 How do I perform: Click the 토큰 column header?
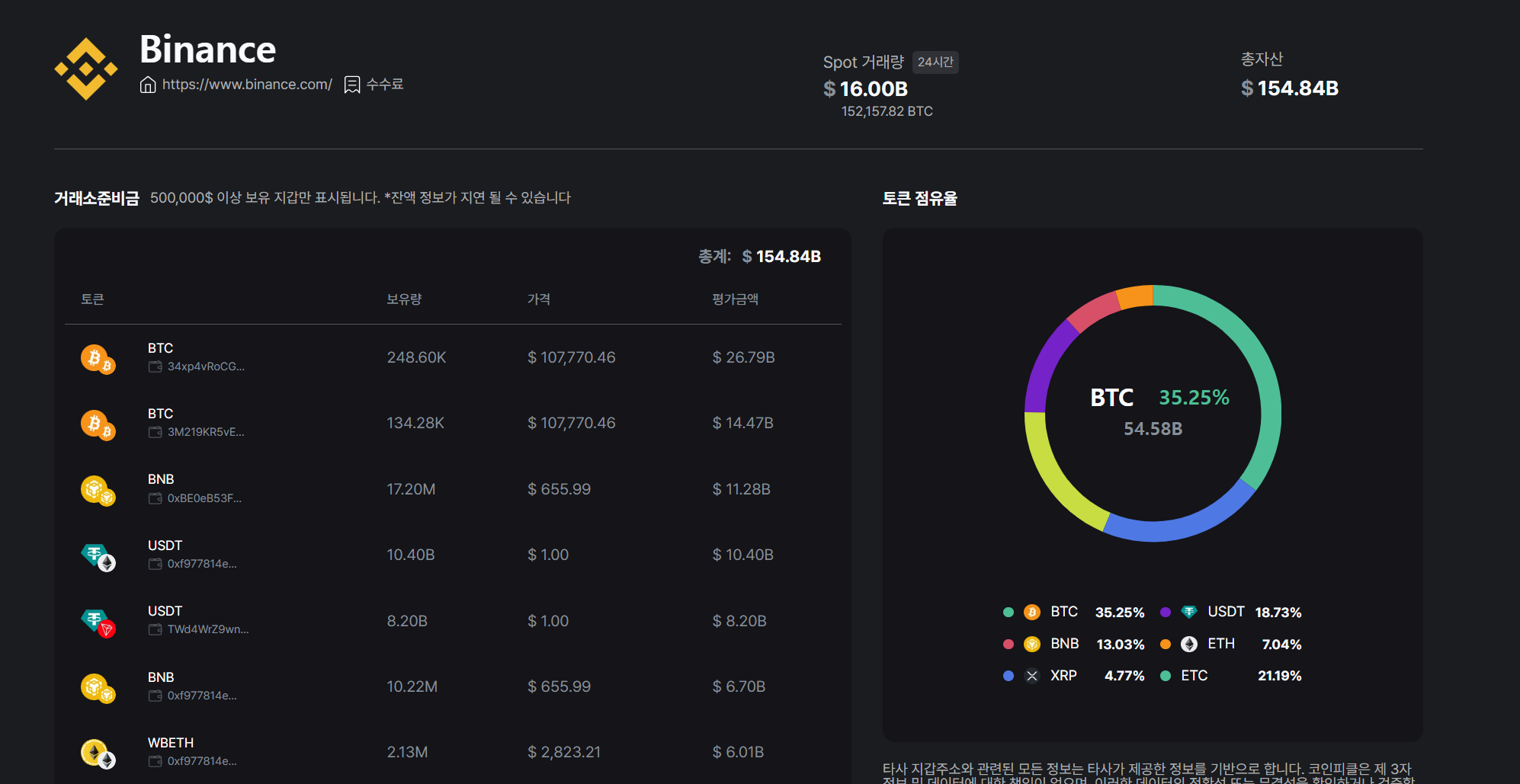point(92,299)
